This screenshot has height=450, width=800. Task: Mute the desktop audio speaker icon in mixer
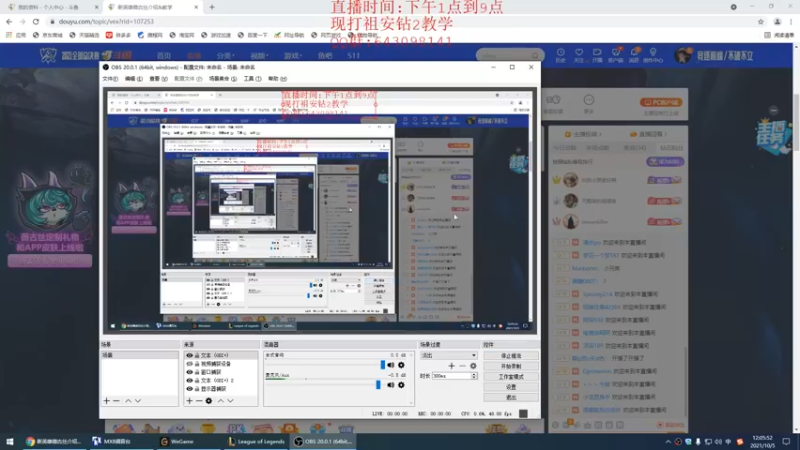pos(391,365)
